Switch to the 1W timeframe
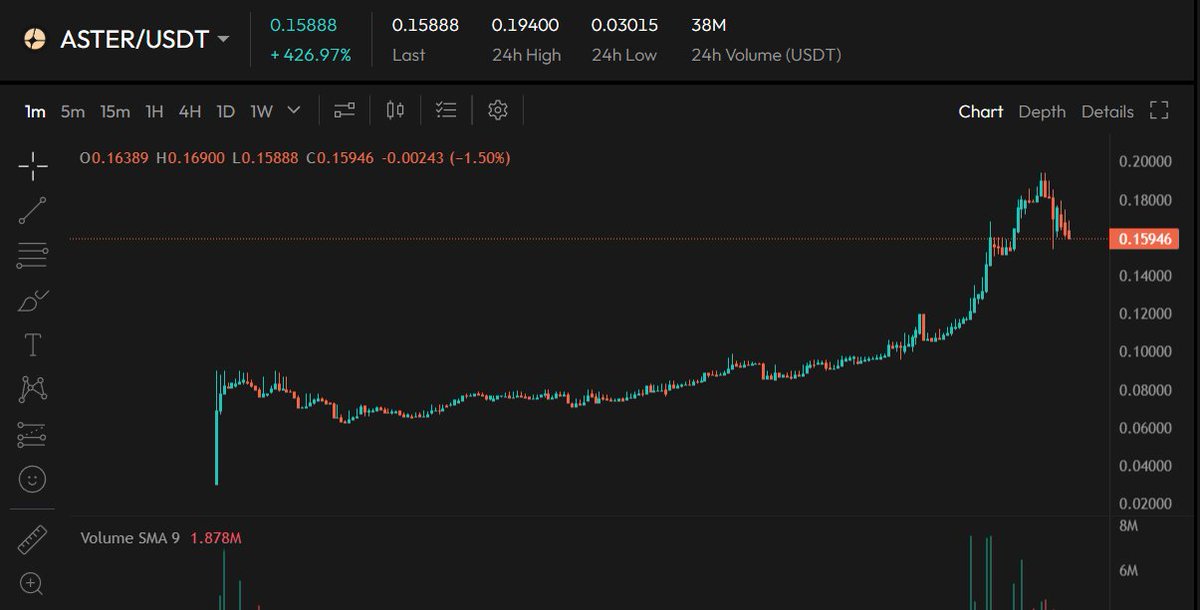1200x610 pixels. tap(261, 111)
